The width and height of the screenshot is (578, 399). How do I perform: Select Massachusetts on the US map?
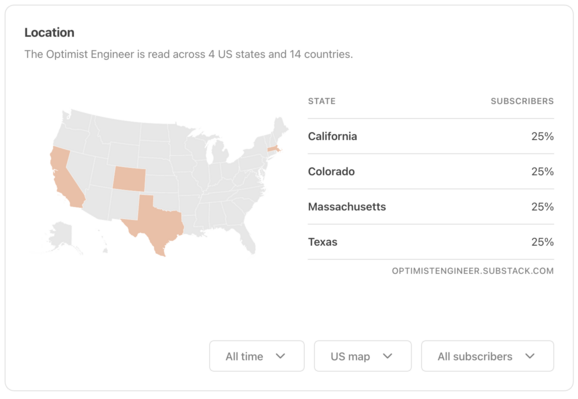point(274,149)
